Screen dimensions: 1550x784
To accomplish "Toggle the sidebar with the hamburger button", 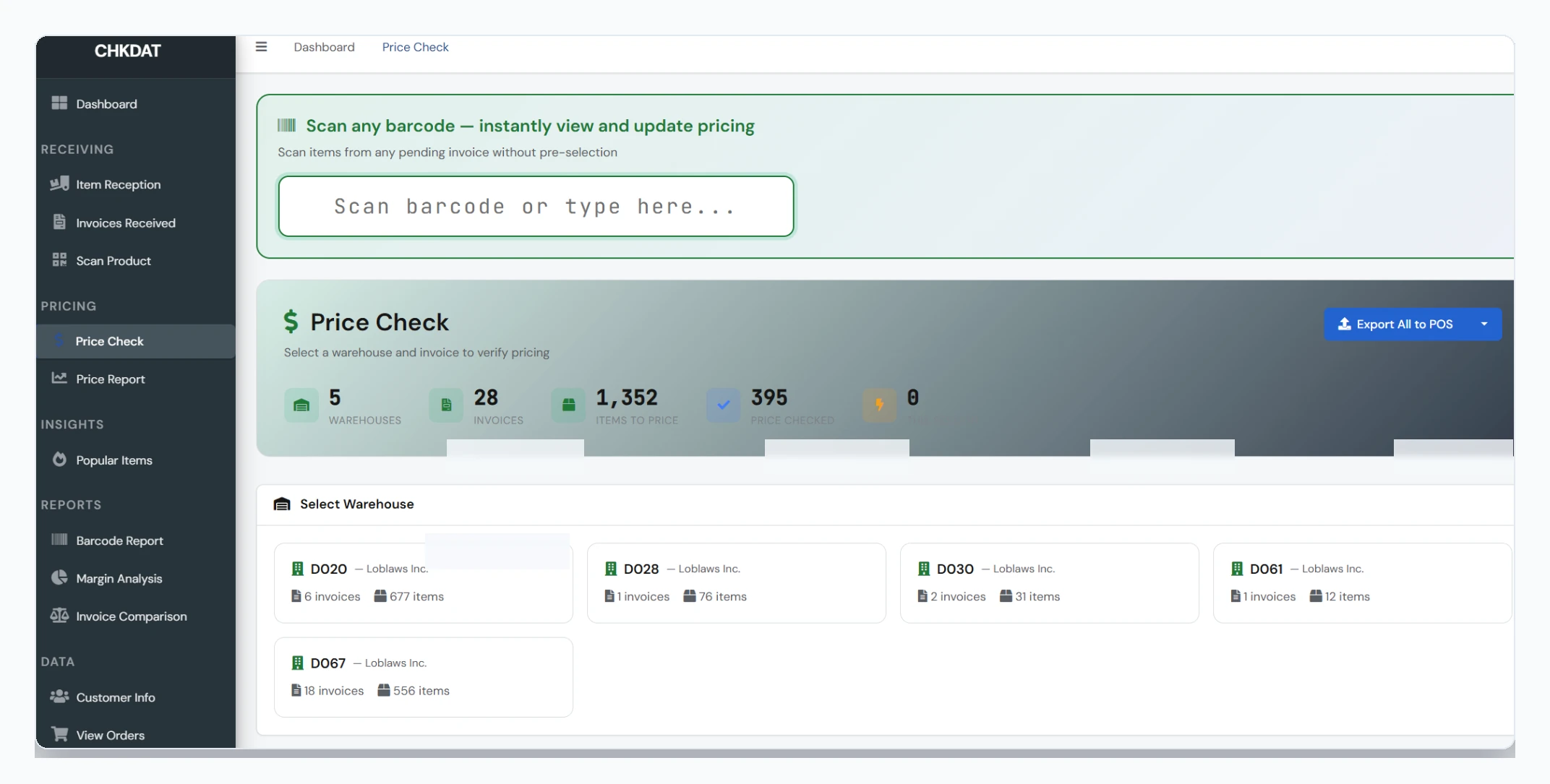I will 262,46.
